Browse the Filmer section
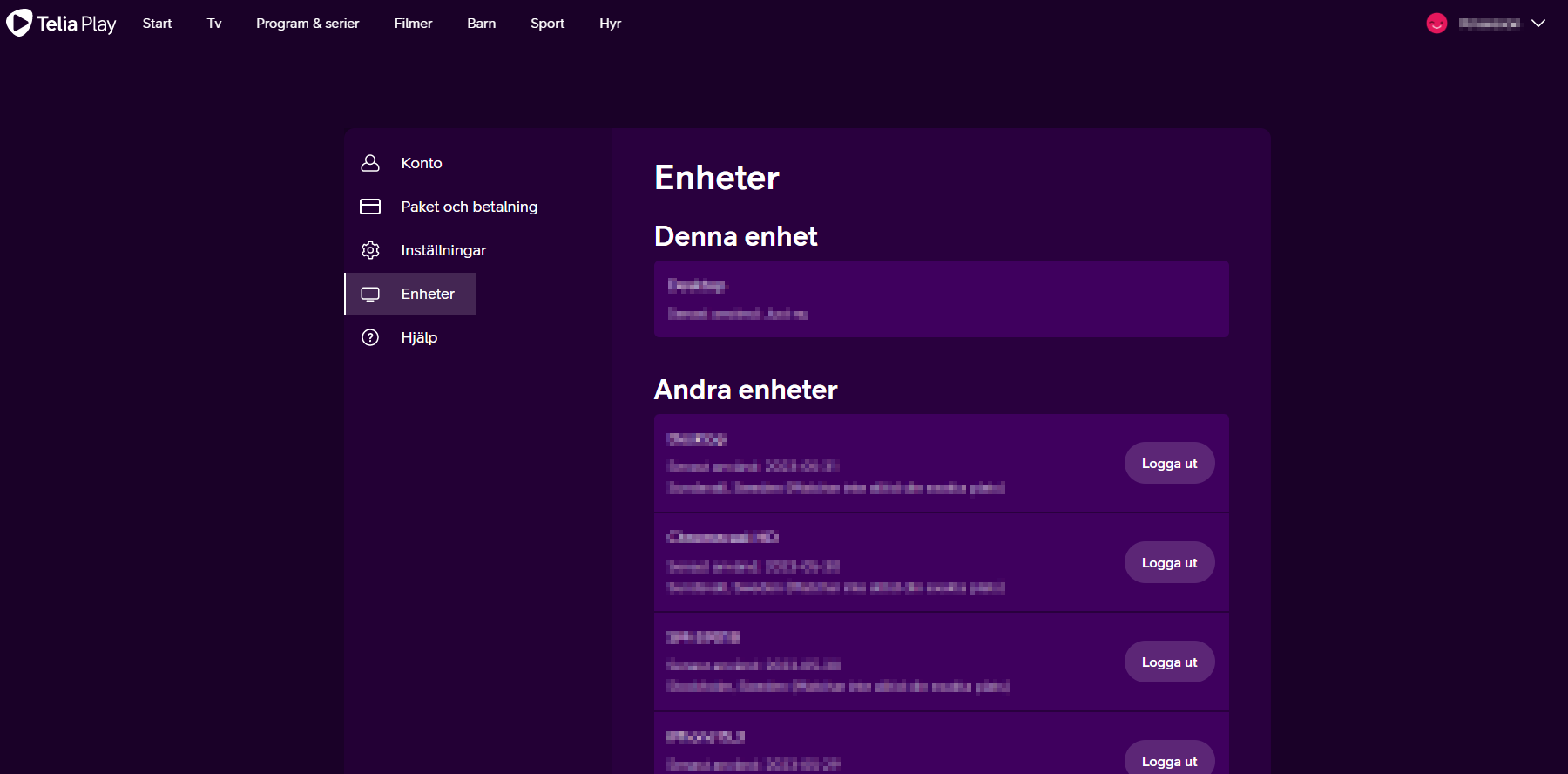This screenshot has width=1568, height=774. pos(413,24)
